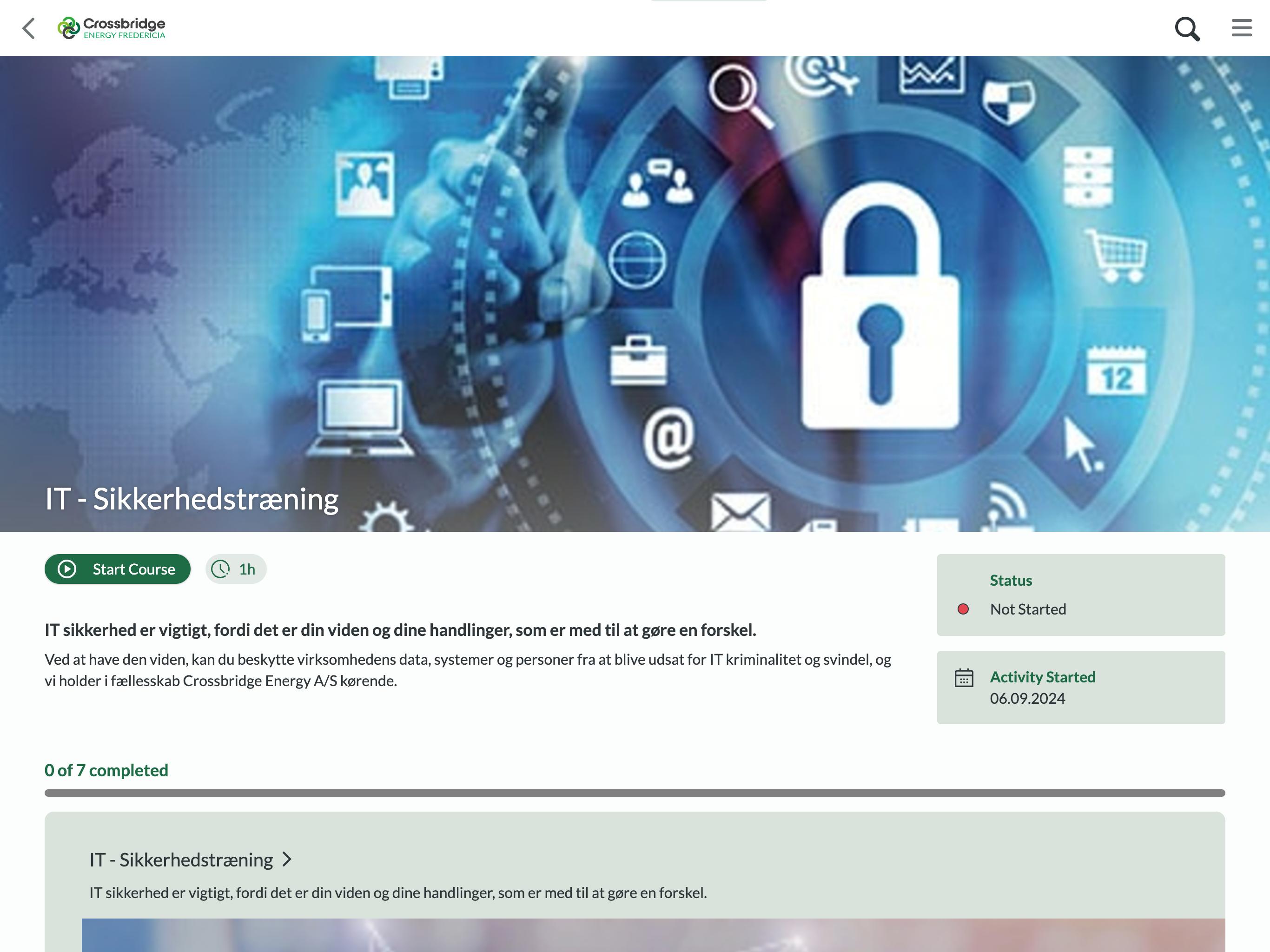
Task: Click the course progress bar
Action: 635,793
